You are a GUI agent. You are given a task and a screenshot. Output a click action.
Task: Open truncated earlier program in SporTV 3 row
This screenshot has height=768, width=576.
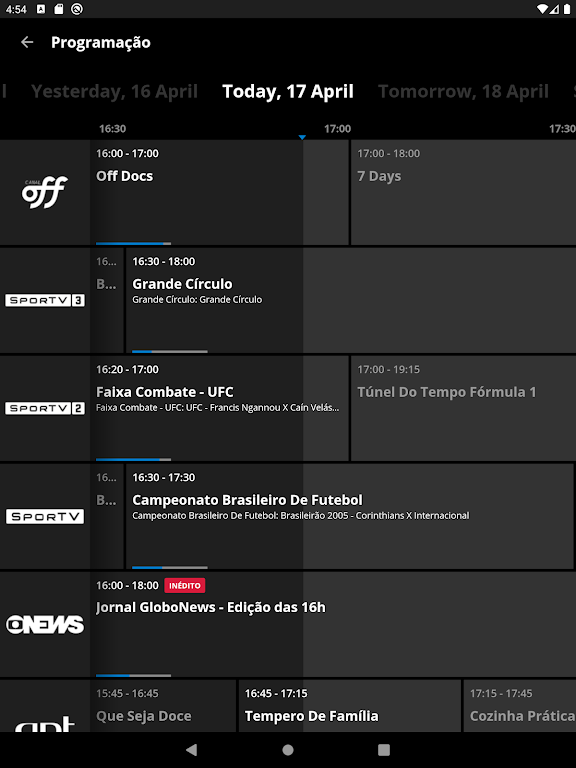coord(107,300)
